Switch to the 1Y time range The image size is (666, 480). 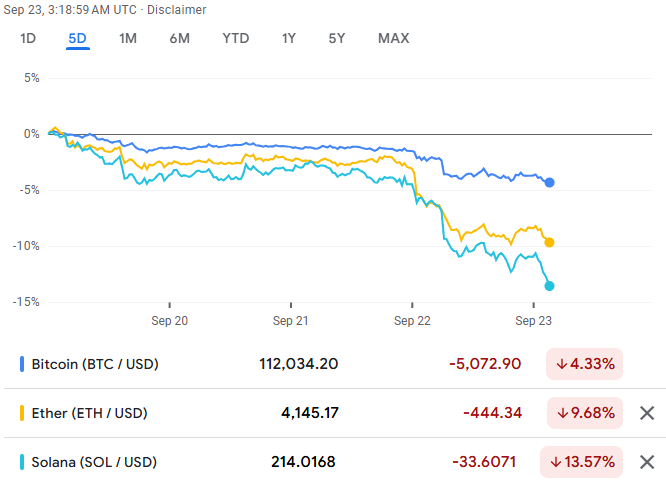(x=289, y=39)
